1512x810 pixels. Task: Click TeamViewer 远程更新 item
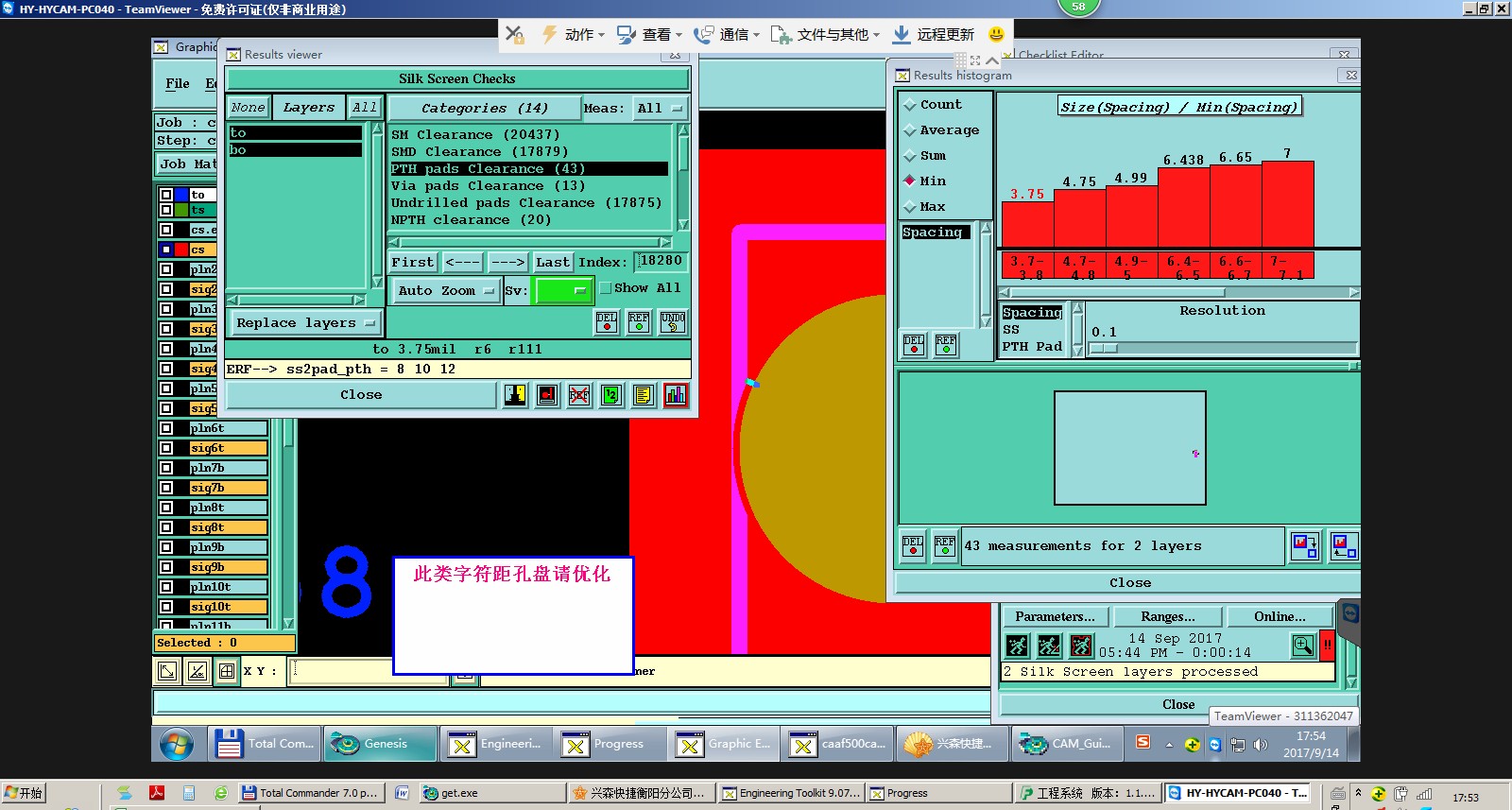(x=933, y=34)
